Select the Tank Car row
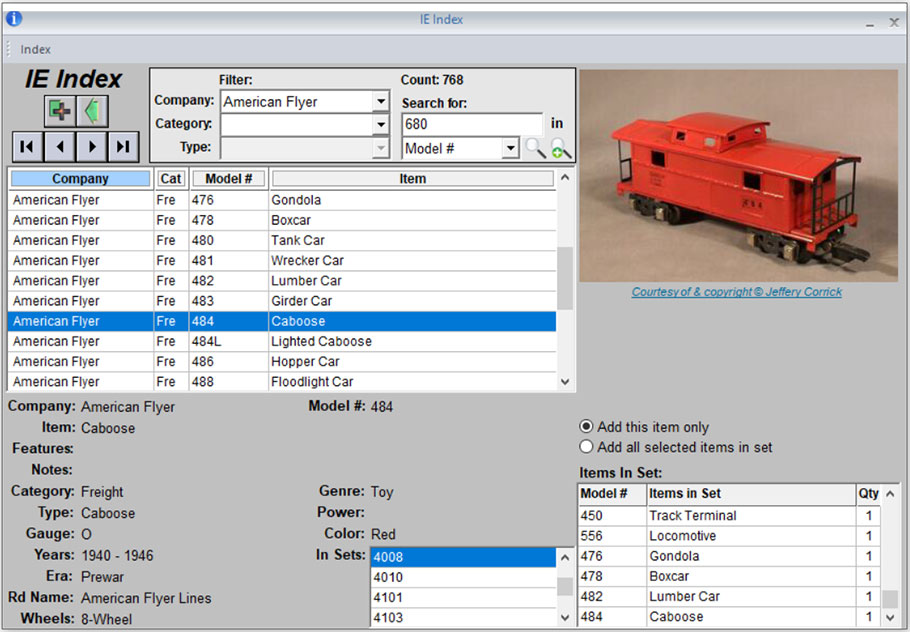 pos(282,240)
